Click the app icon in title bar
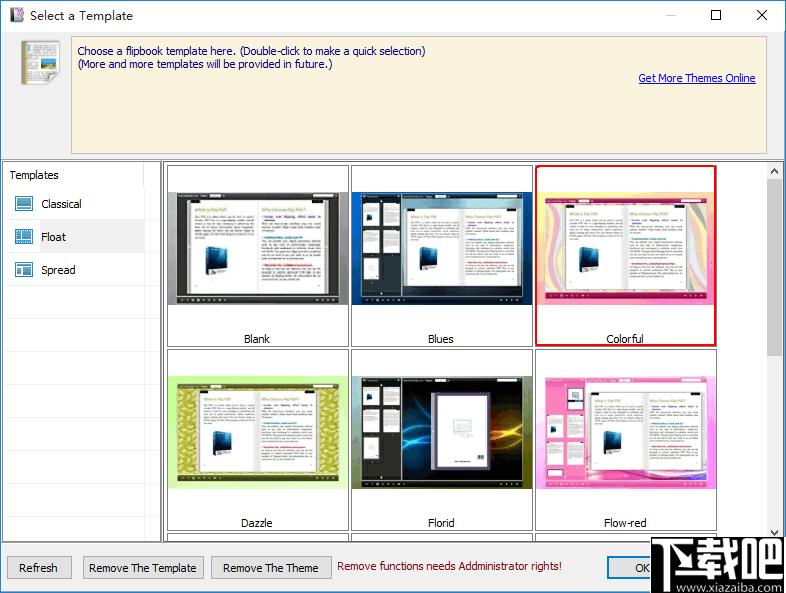786x593 pixels. [17, 15]
